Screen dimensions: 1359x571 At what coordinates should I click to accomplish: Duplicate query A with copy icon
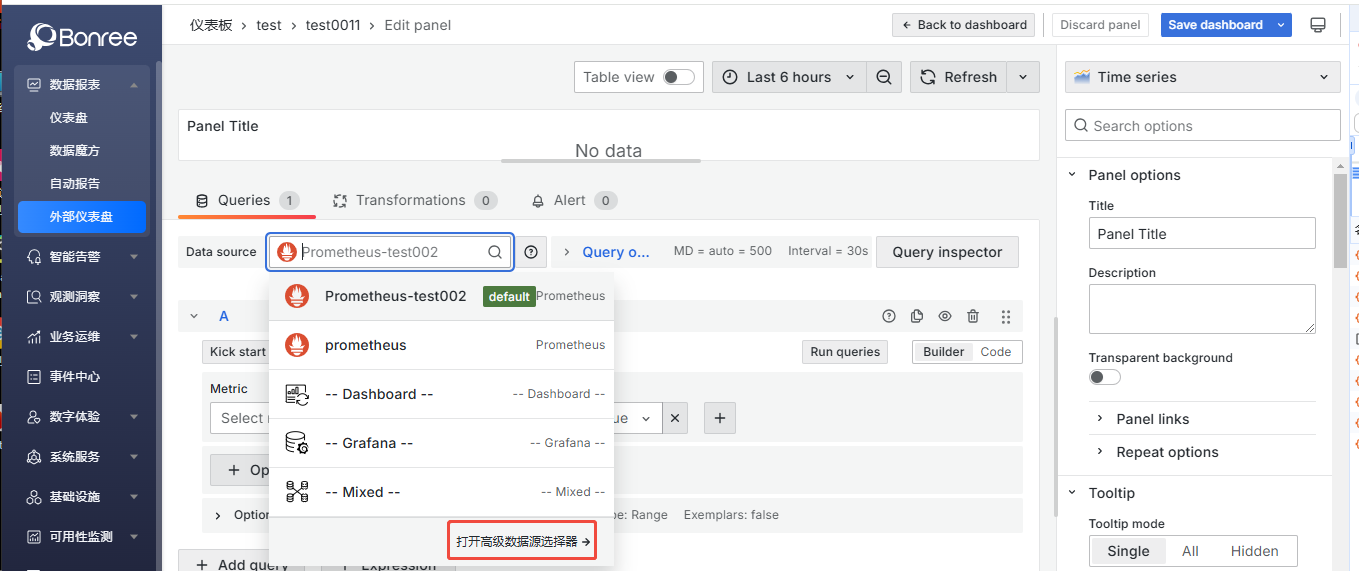pyautogui.click(x=917, y=317)
